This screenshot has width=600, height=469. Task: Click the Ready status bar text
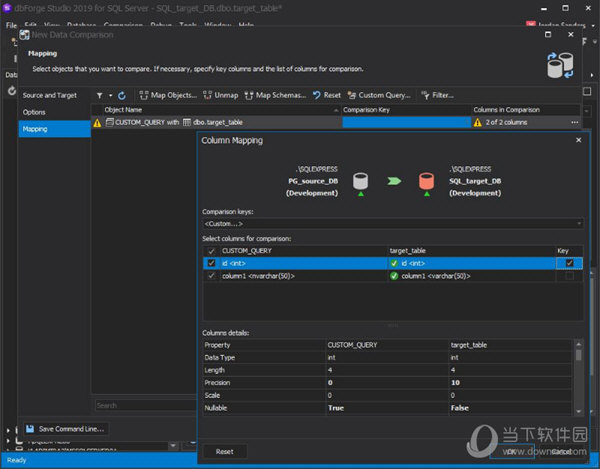tap(16, 460)
